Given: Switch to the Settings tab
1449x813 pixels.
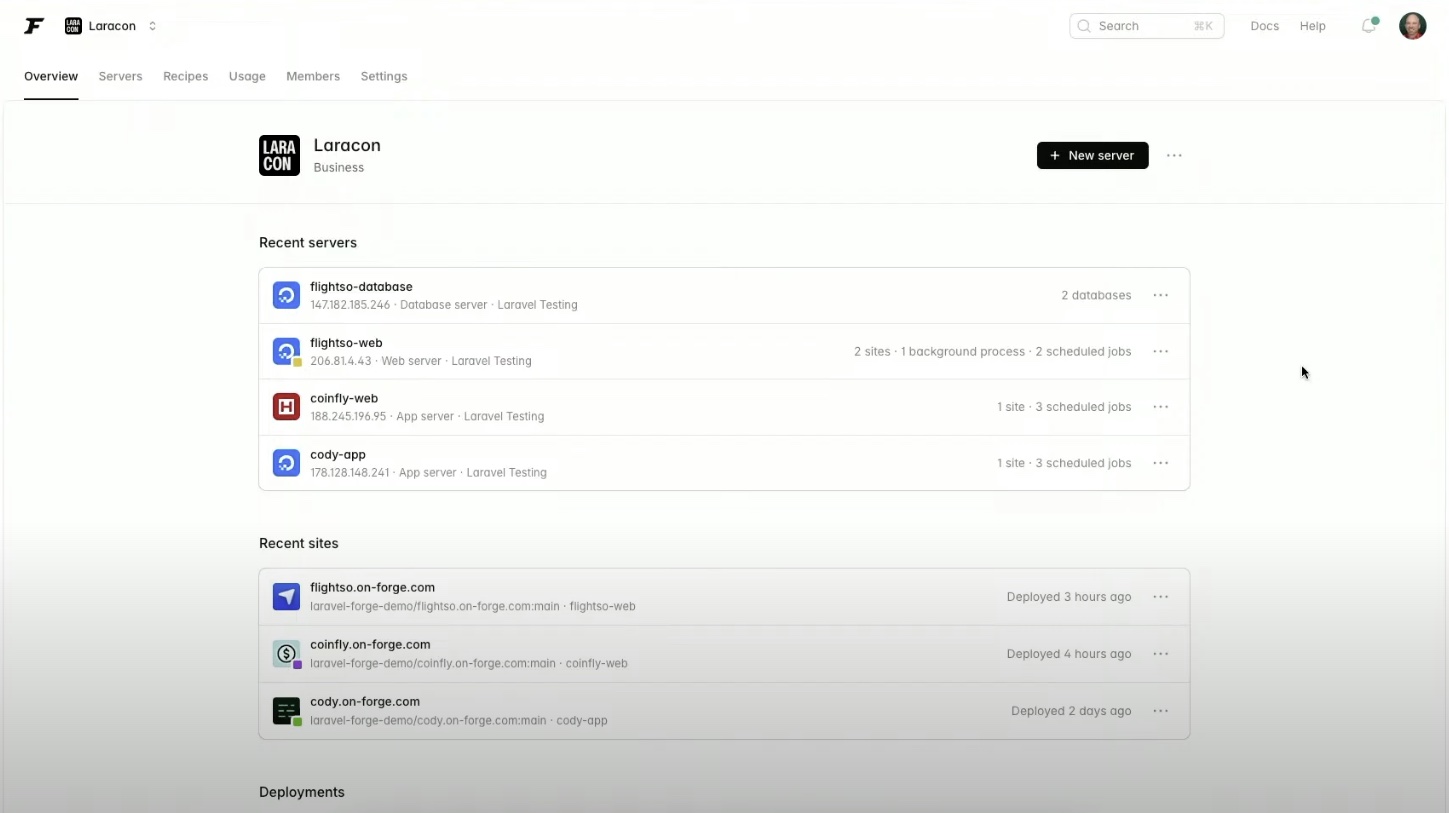Looking at the screenshot, I should 384,76.
